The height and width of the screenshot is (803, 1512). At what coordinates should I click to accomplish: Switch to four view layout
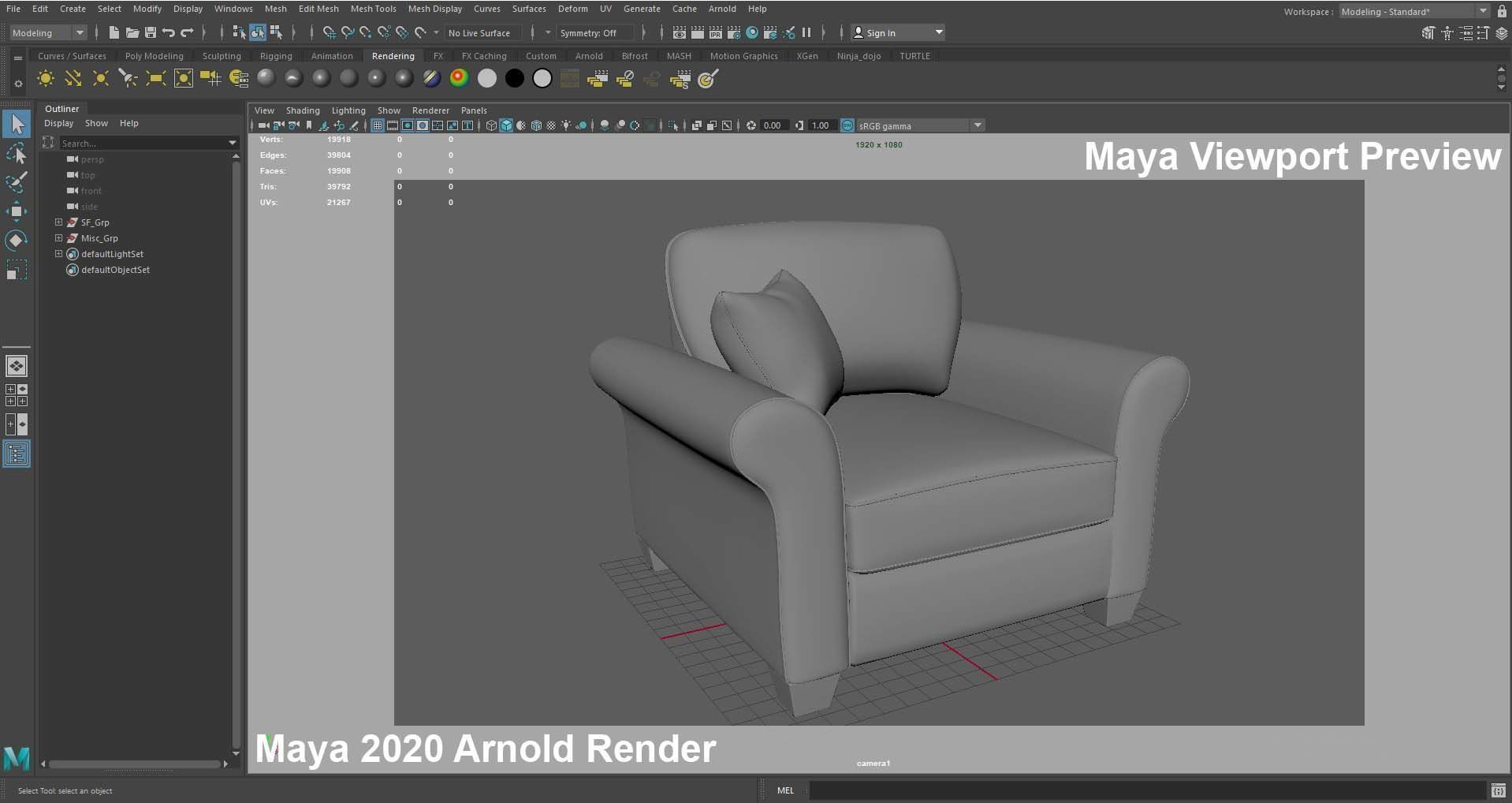click(17, 395)
